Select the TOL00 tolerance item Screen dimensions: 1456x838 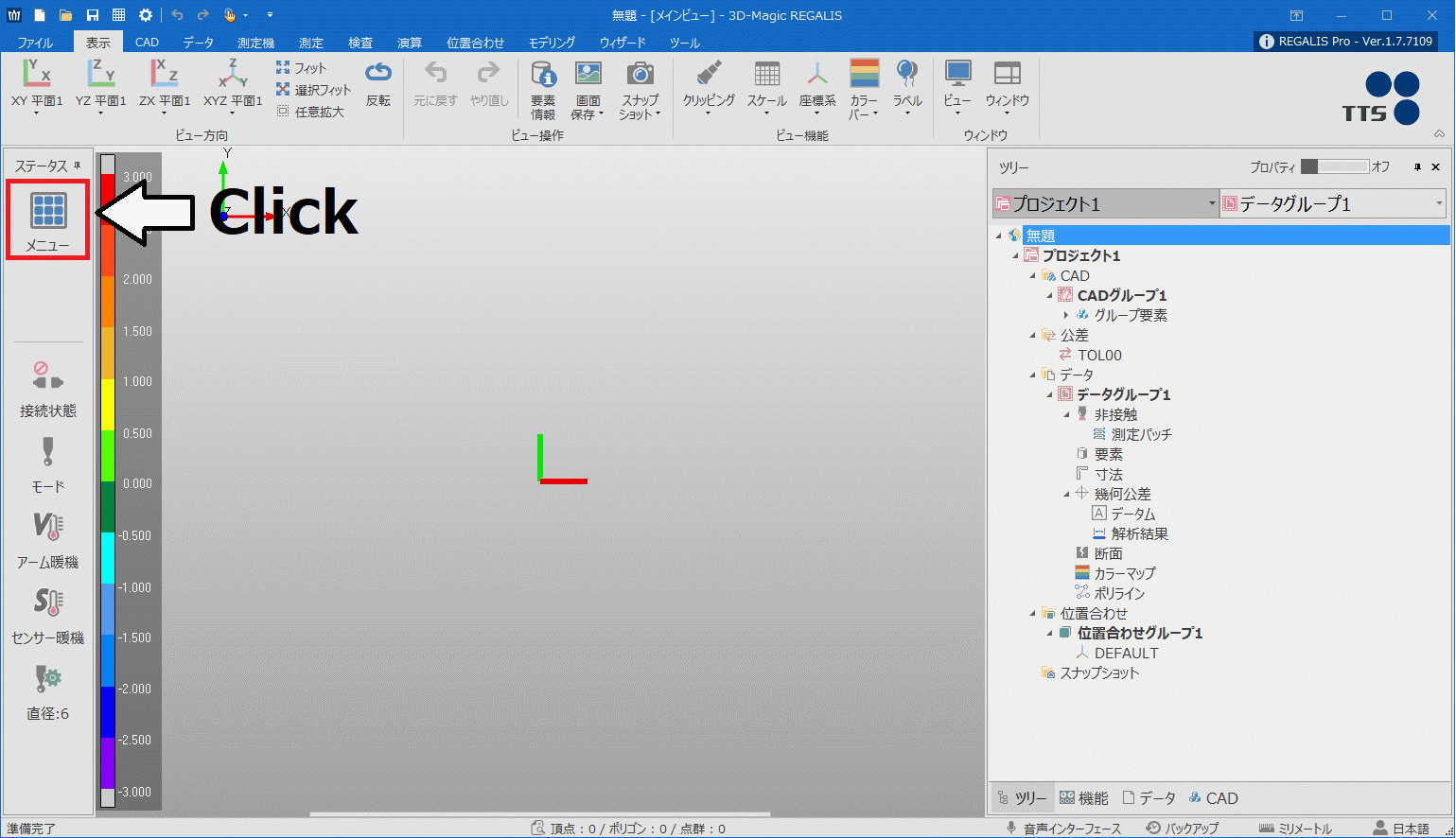click(1099, 355)
